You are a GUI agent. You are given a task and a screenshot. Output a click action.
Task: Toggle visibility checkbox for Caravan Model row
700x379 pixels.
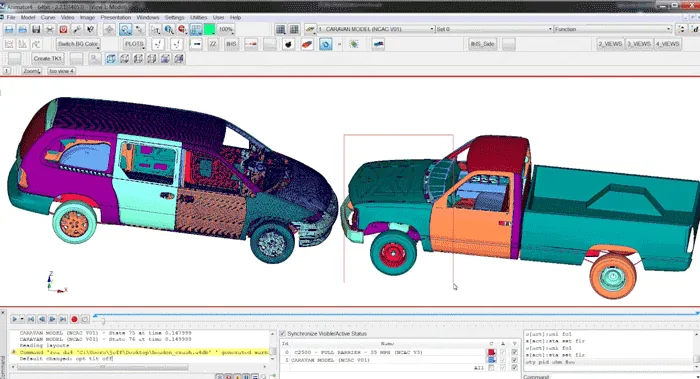[x=514, y=360]
